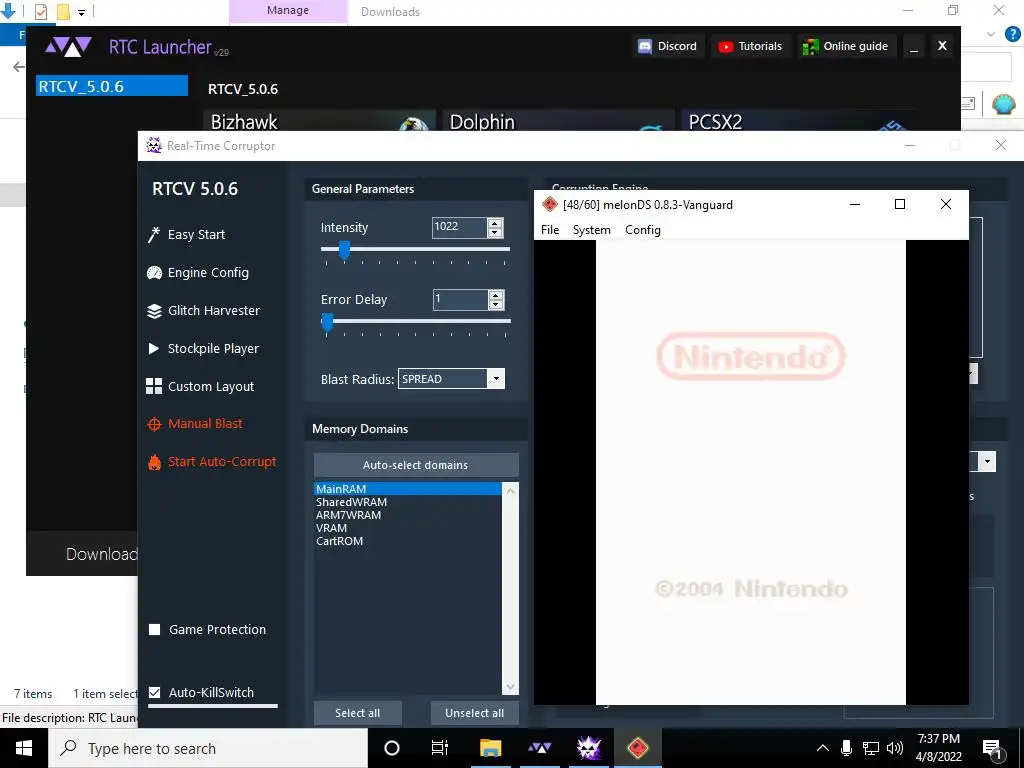Open Engine Config from sidebar
Viewport: 1024px width, 768px height.
[198, 272]
